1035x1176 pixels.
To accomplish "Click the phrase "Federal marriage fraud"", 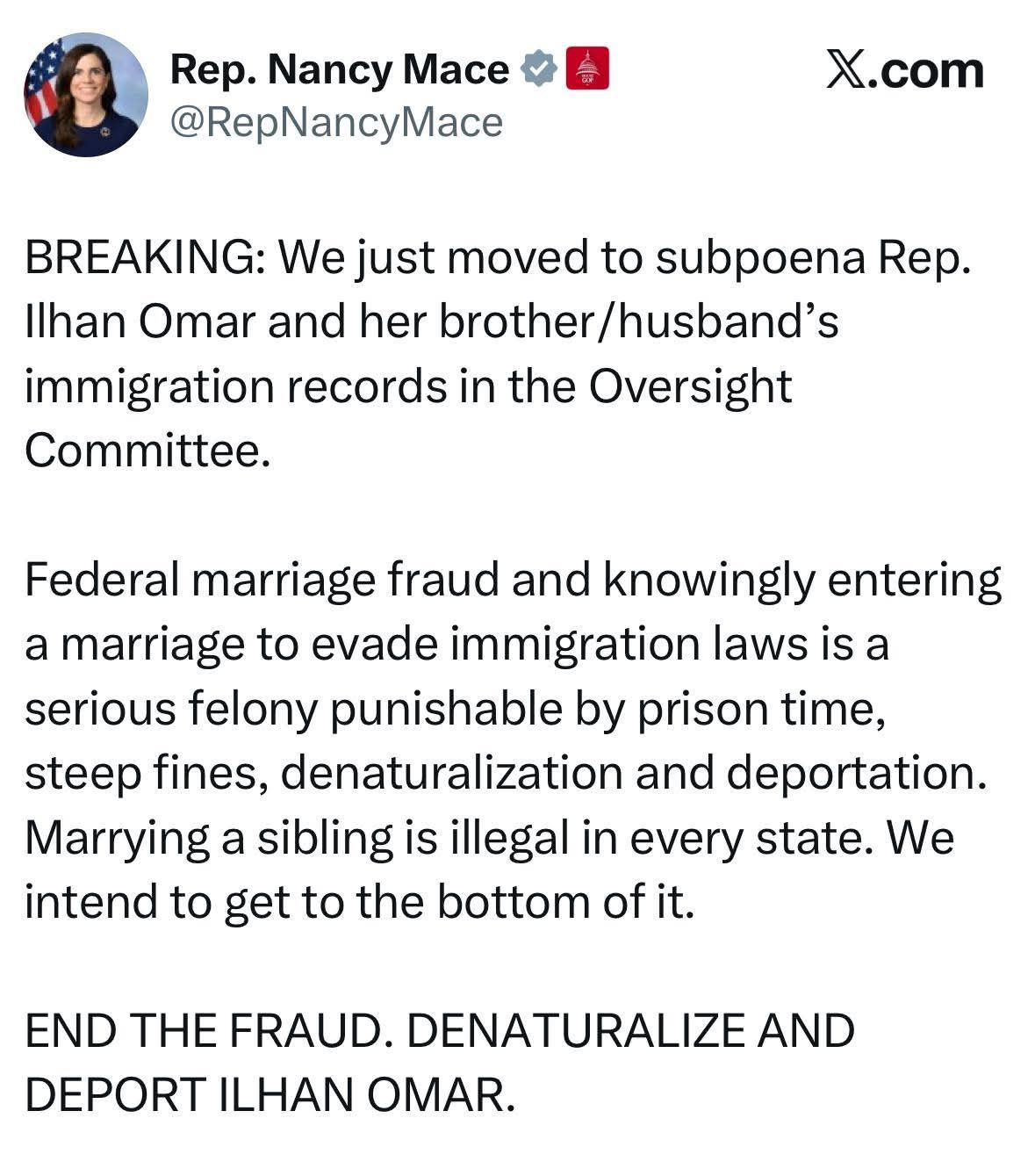I will 262,580.
